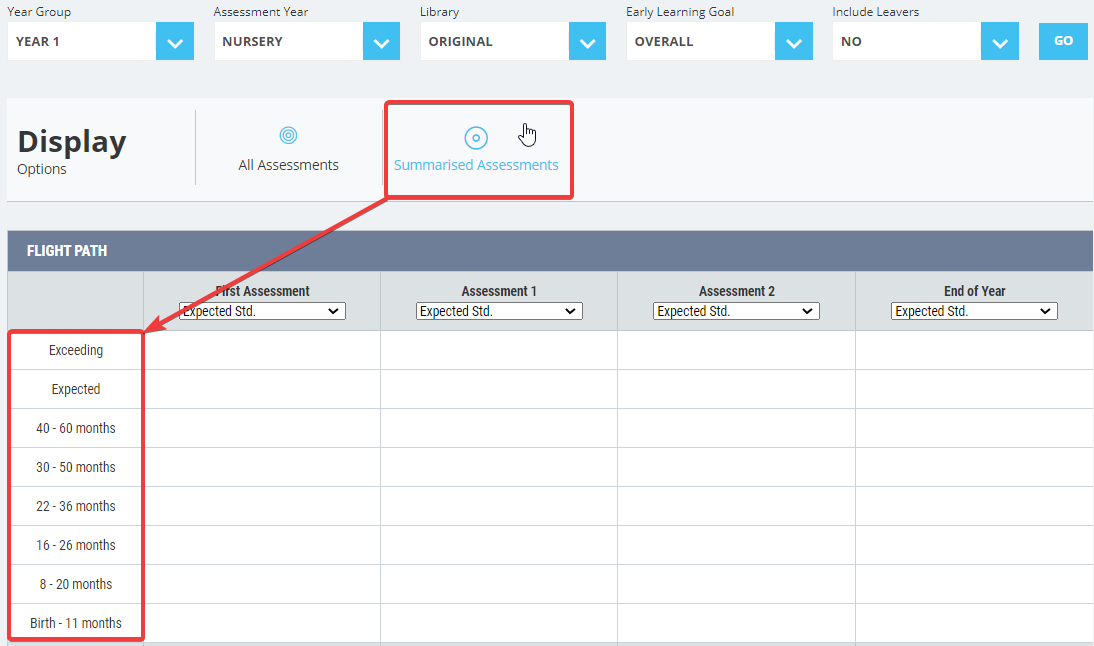Click the Assessment 1 column header
This screenshot has height=646, width=1094.
tap(499, 291)
